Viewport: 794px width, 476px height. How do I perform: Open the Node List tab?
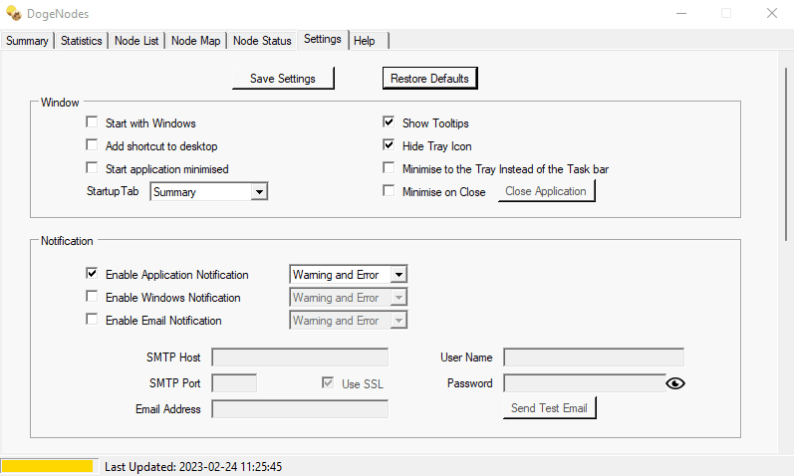coord(136,41)
